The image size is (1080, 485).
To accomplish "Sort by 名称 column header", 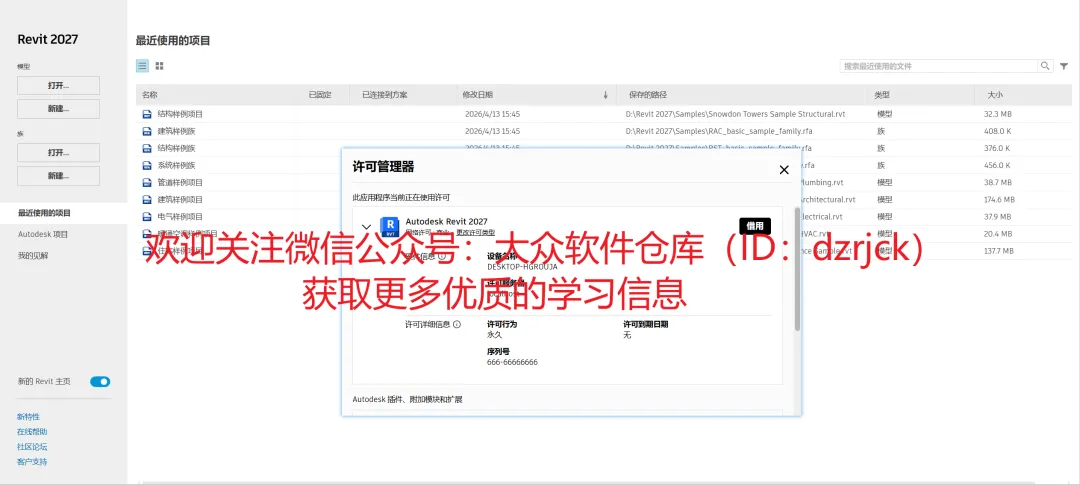I will 149,95.
